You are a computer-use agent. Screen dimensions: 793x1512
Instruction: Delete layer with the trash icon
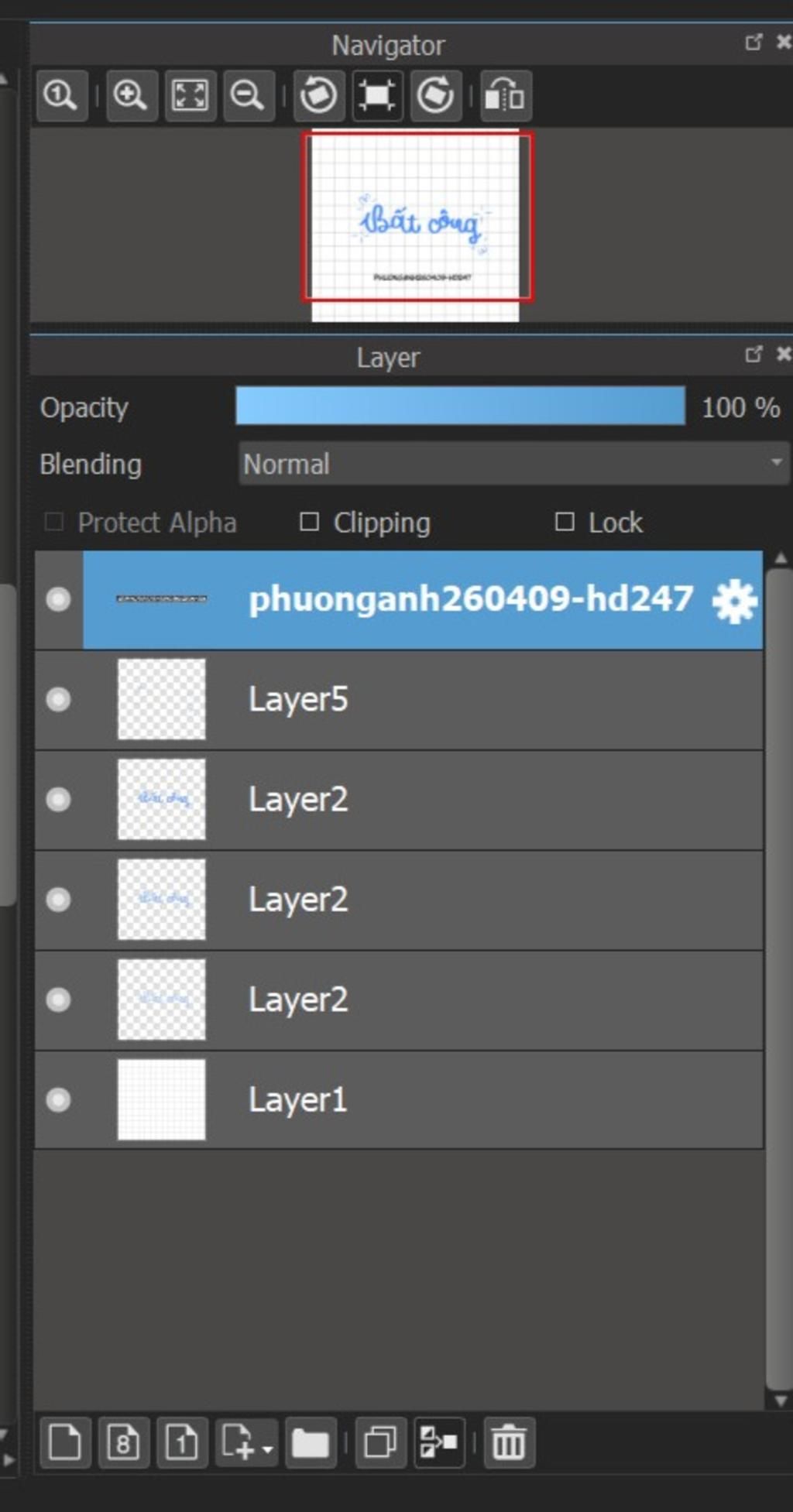click(509, 1443)
